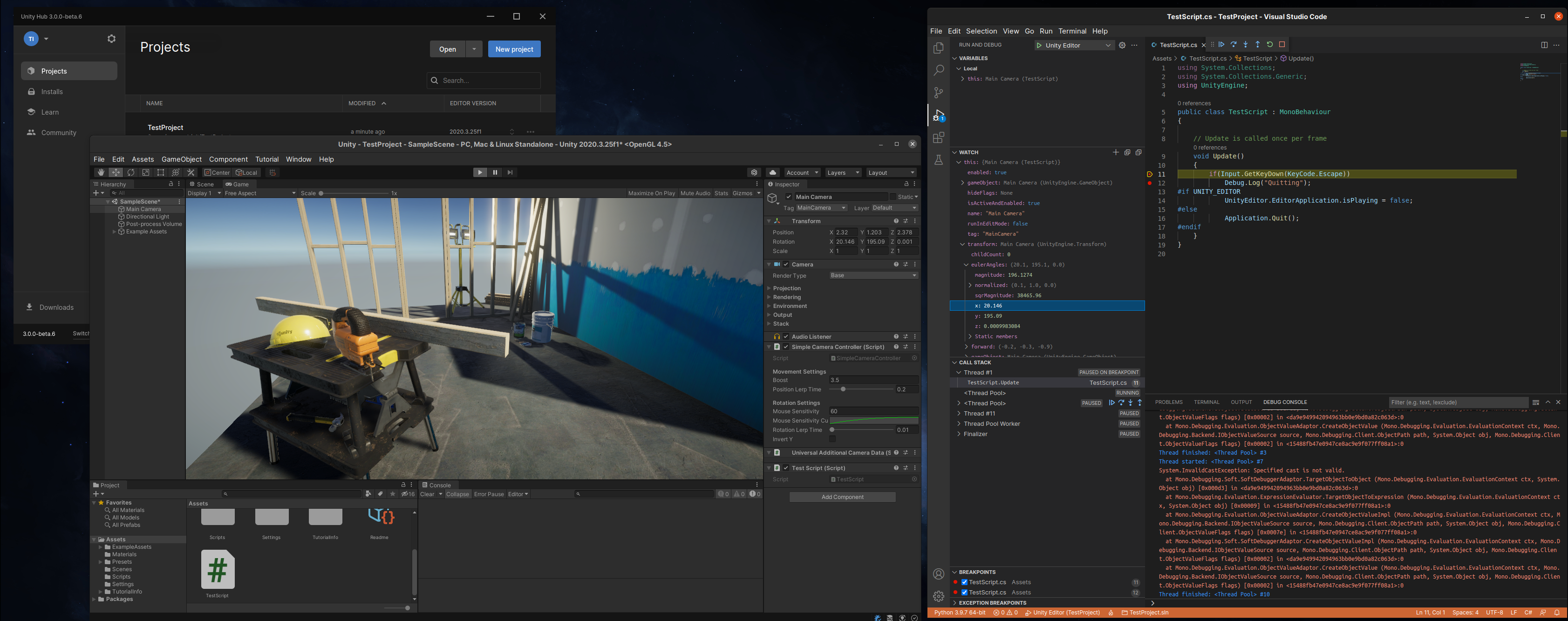Screen dimensions: 1568x621
Task: Toggle Invert Y checkbox
Action: tap(832, 439)
